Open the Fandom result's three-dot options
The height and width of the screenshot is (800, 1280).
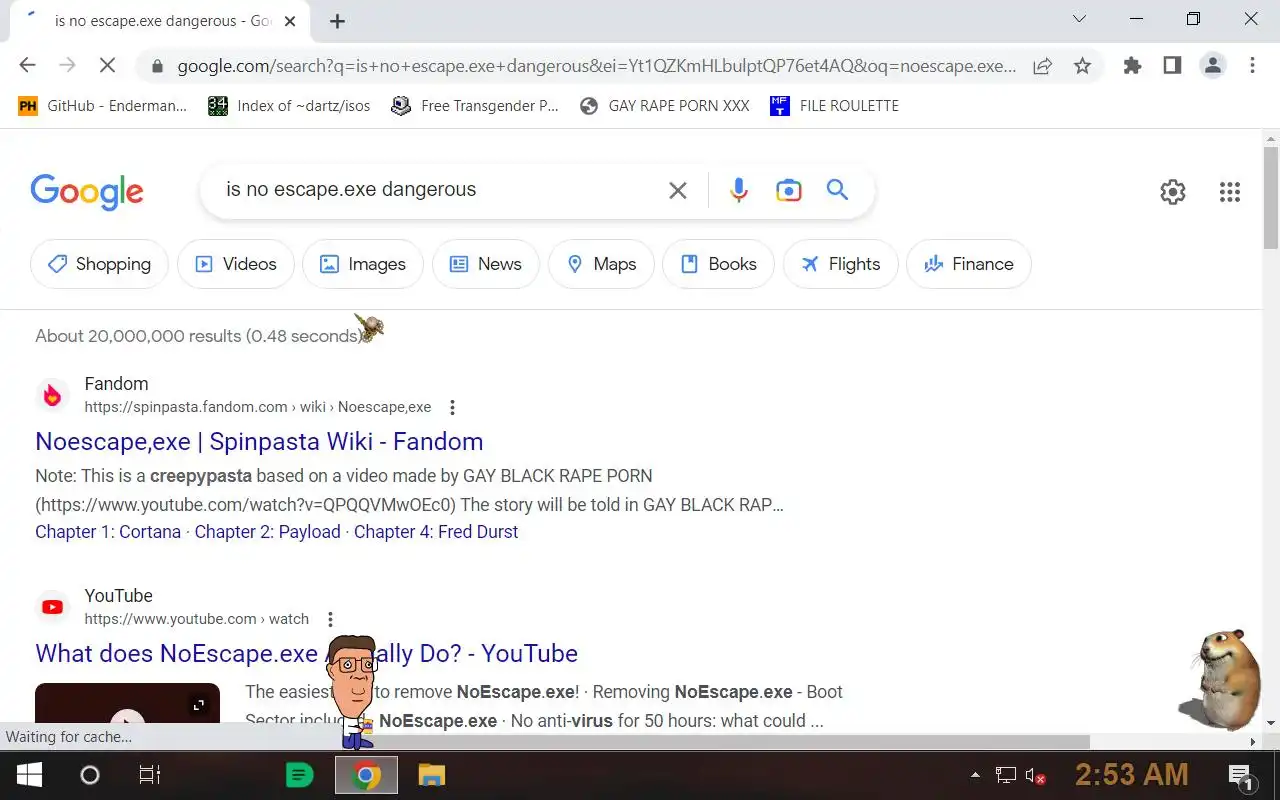[x=452, y=407]
